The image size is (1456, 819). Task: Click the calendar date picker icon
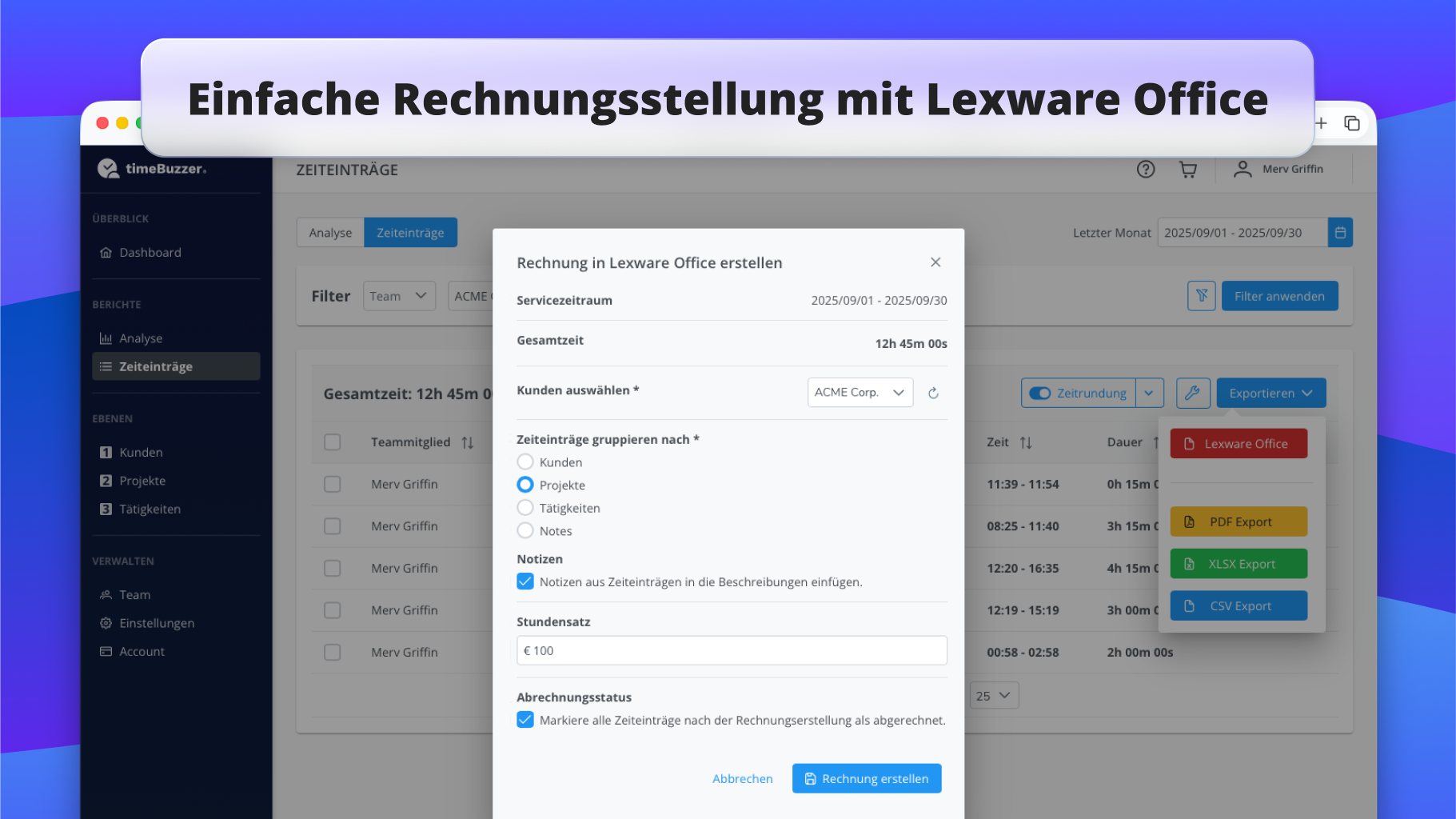point(1340,233)
